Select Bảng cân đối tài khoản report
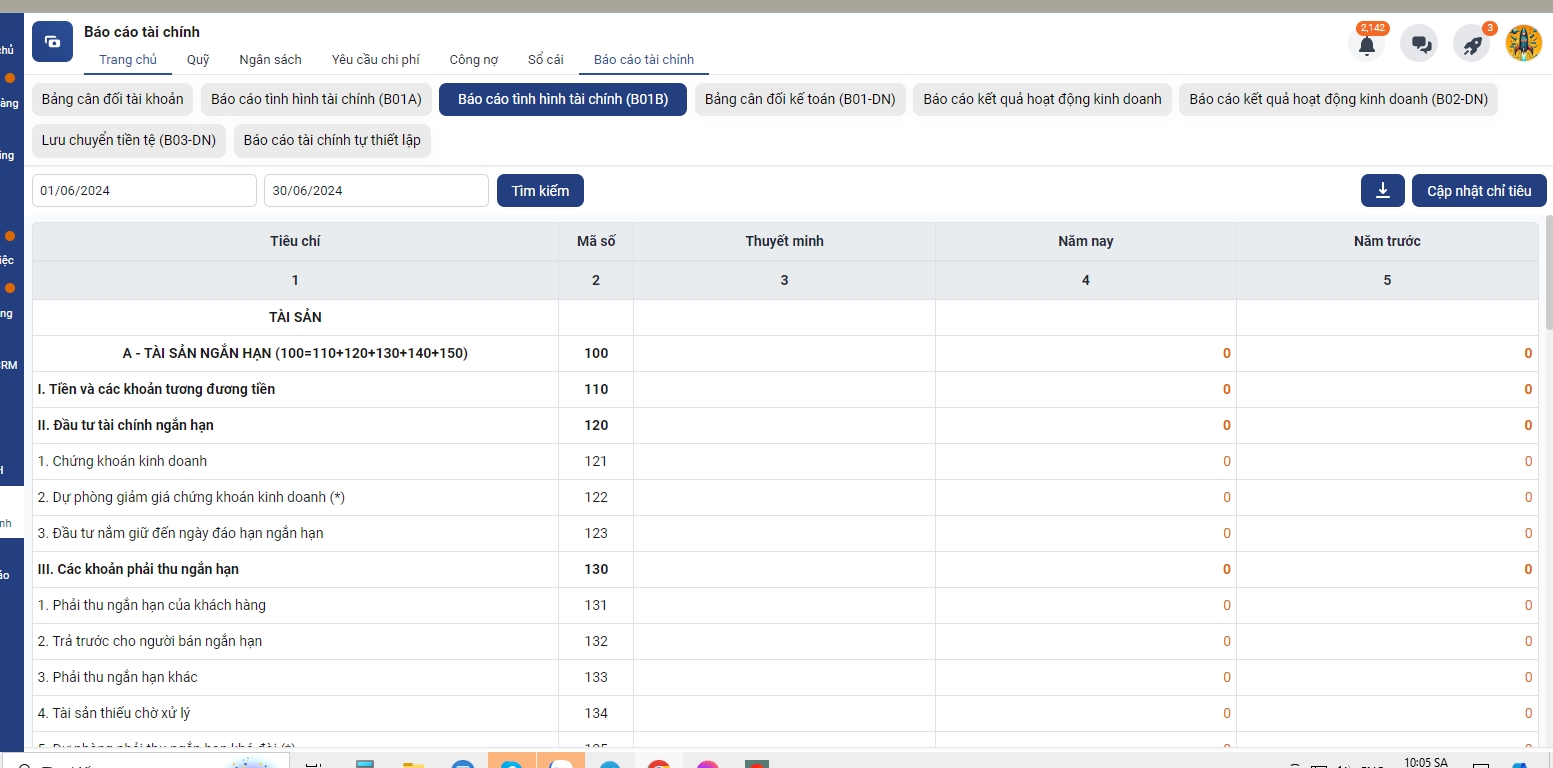The width and height of the screenshot is (1553, 768). 112,99
